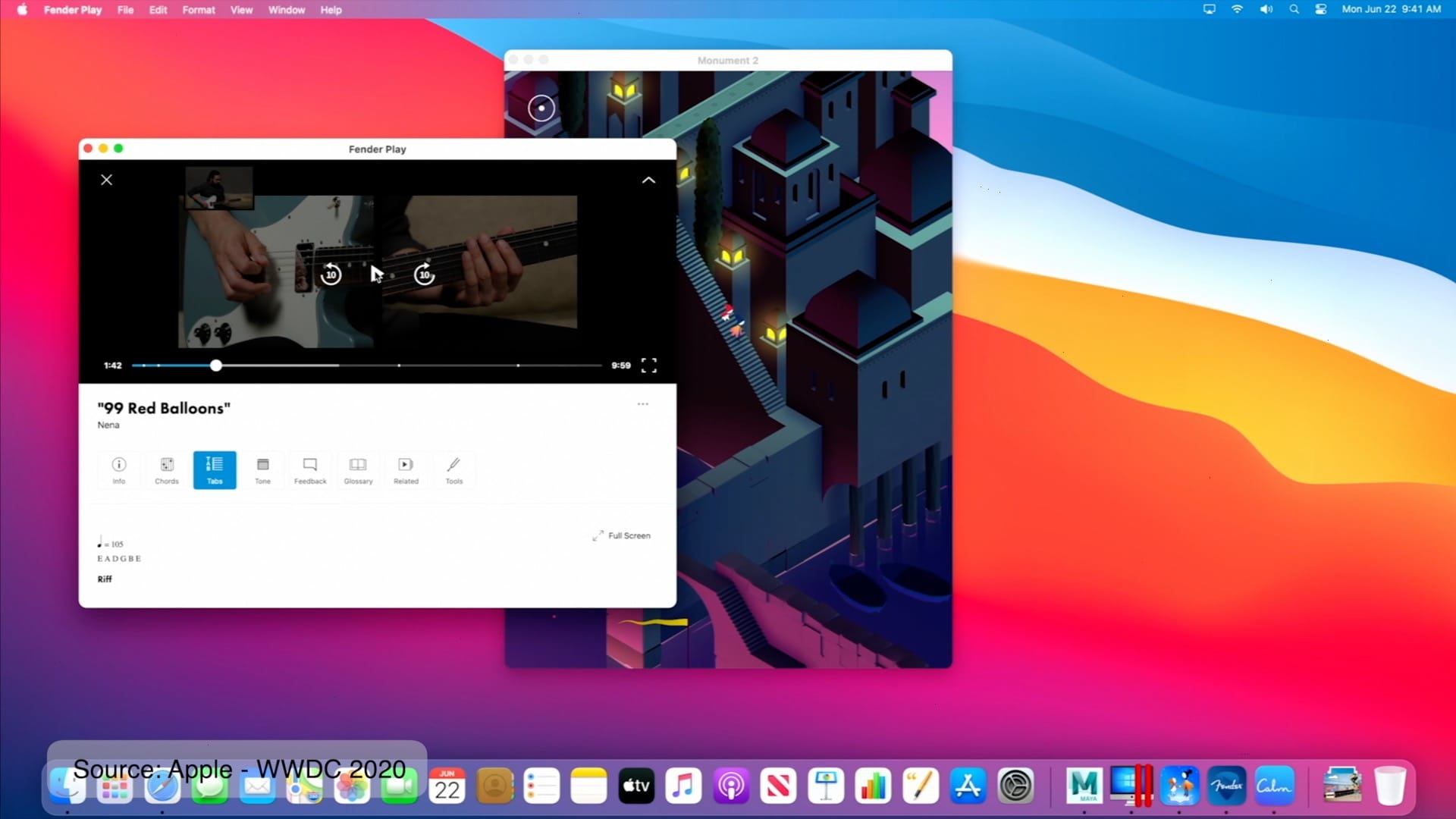This screenshot has height=819, width=1456.
Task: Open the Window menu
Action: click(x=287, y=10)
